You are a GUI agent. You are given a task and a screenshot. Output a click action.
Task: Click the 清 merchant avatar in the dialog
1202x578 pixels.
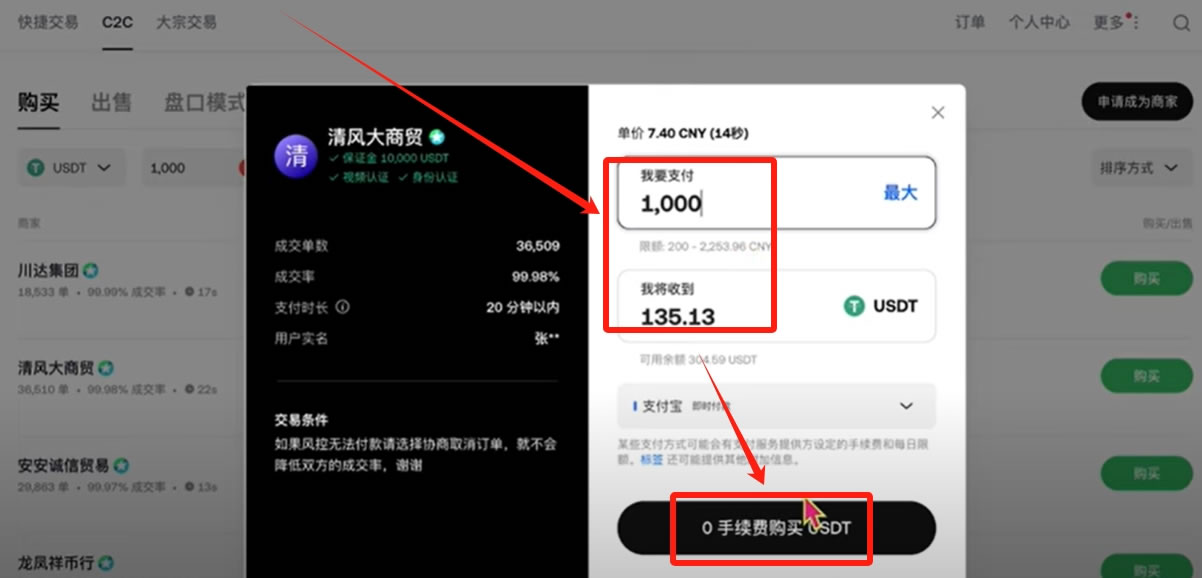(x=296, y=156)
